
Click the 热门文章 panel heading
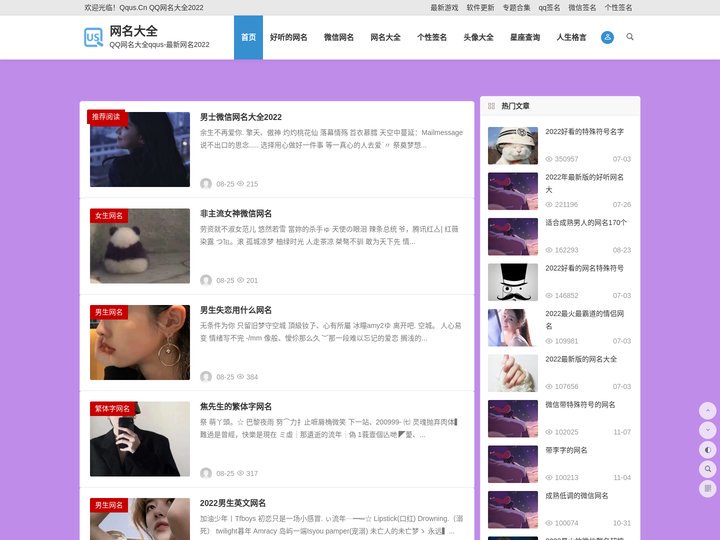point(515,106)
